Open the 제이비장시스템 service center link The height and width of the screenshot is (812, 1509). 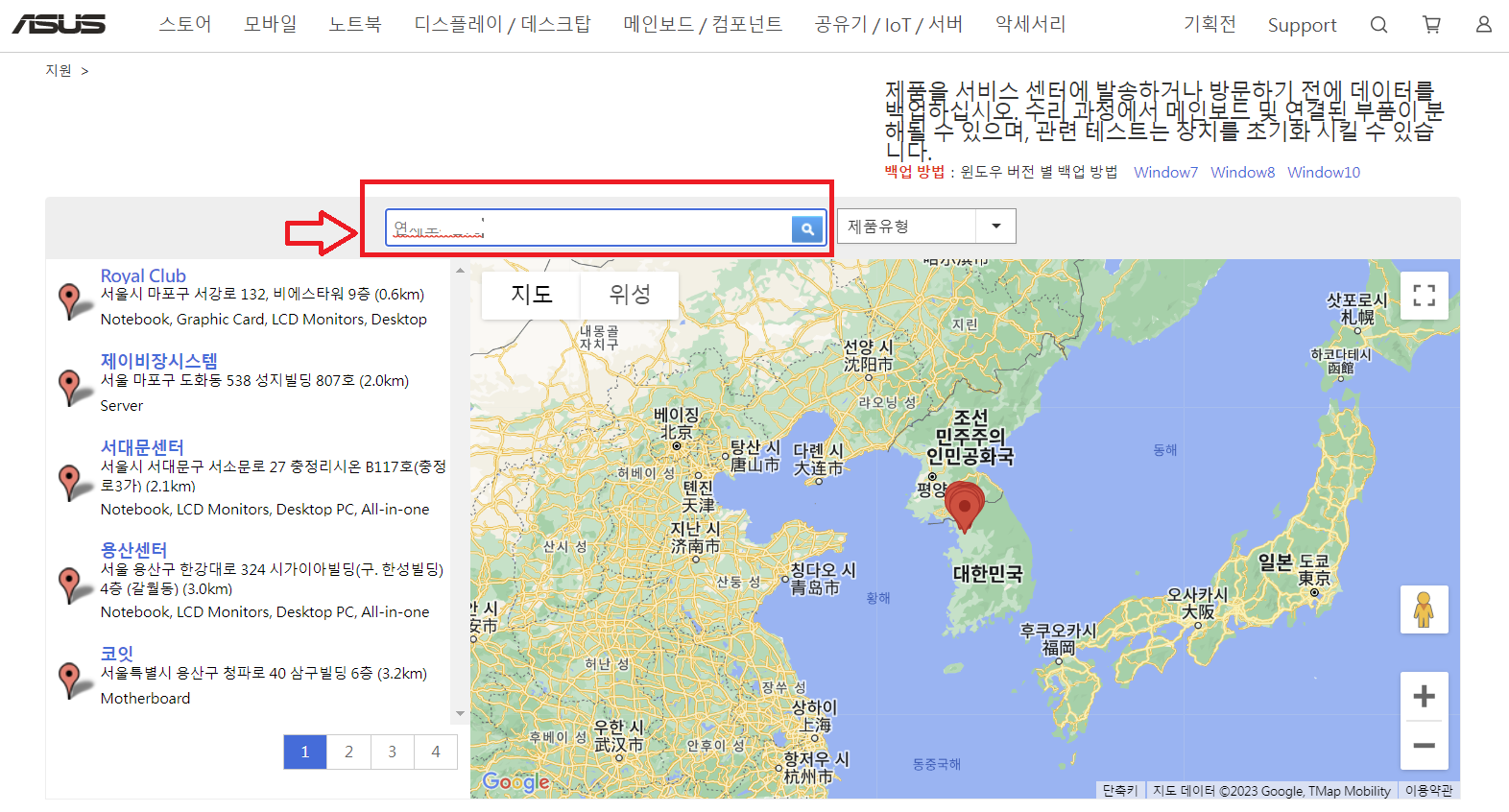tap(159, 361)
